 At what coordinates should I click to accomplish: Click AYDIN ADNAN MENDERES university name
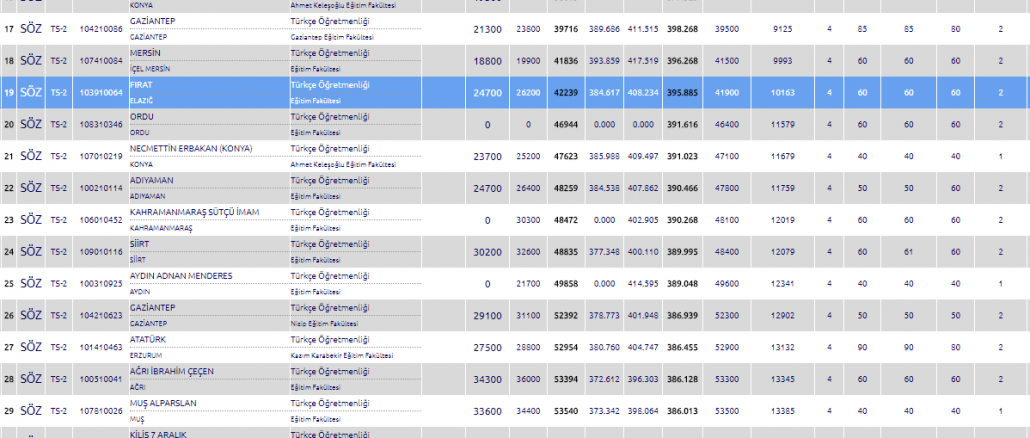click(x=181, y=276)
